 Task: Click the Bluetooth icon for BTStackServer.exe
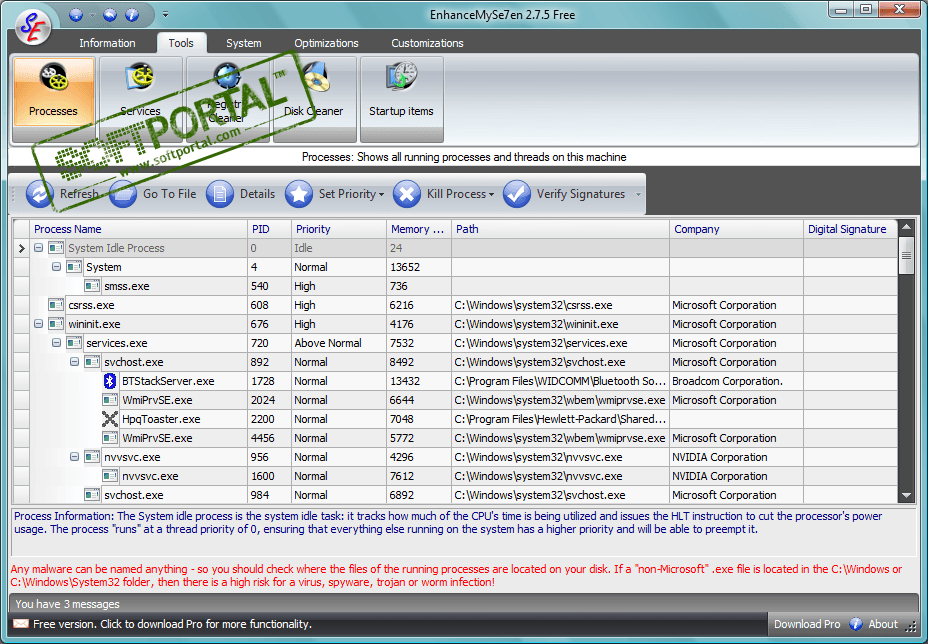click(x=109, y=381)
